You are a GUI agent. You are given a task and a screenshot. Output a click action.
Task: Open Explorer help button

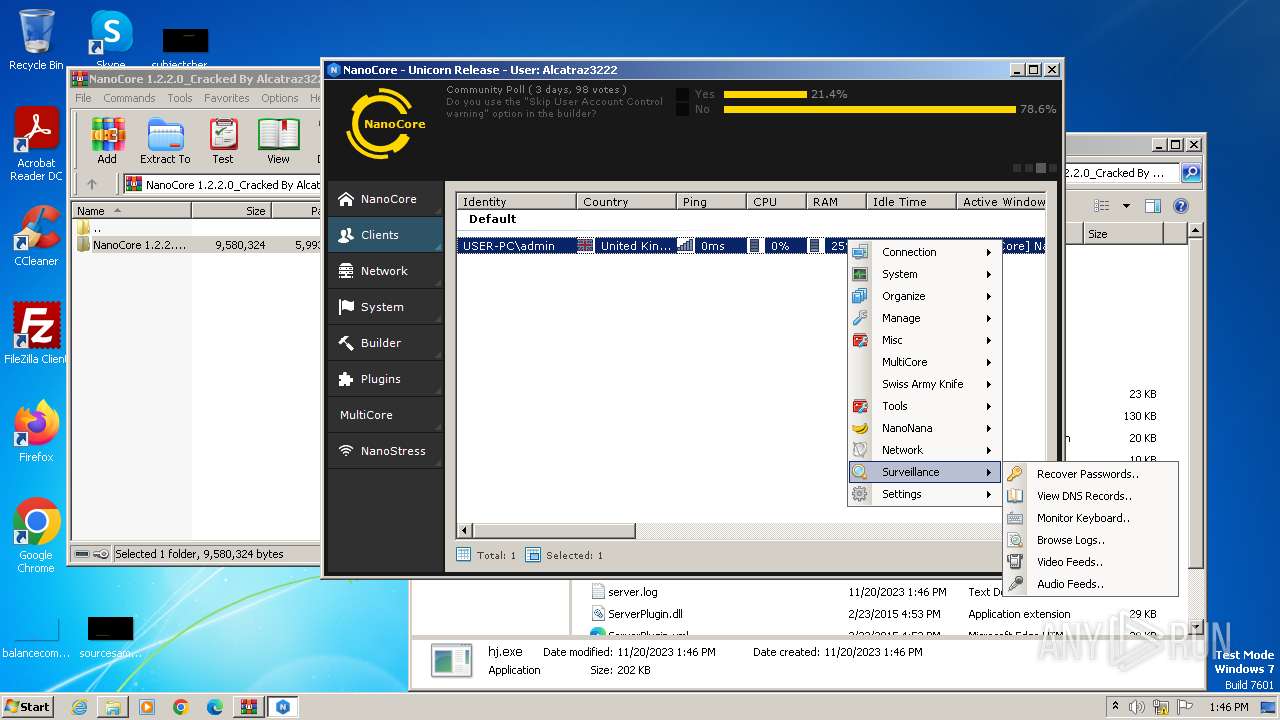[1180, 206]
